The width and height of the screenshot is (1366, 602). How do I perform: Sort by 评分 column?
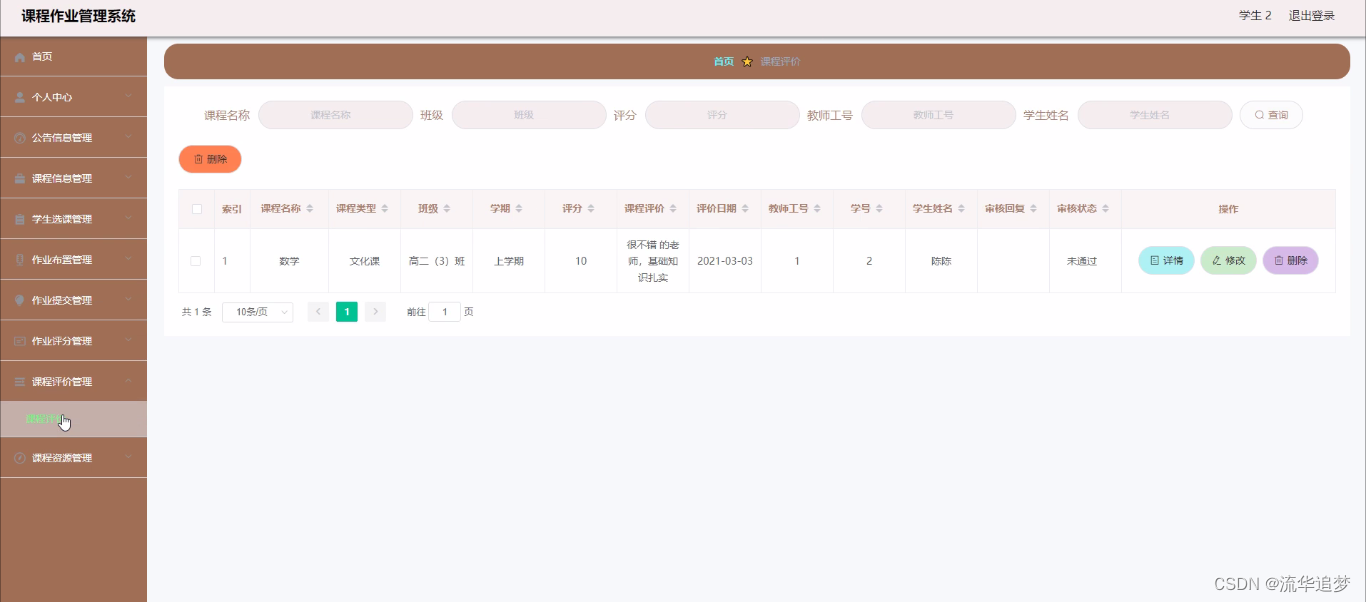[590, 209]
